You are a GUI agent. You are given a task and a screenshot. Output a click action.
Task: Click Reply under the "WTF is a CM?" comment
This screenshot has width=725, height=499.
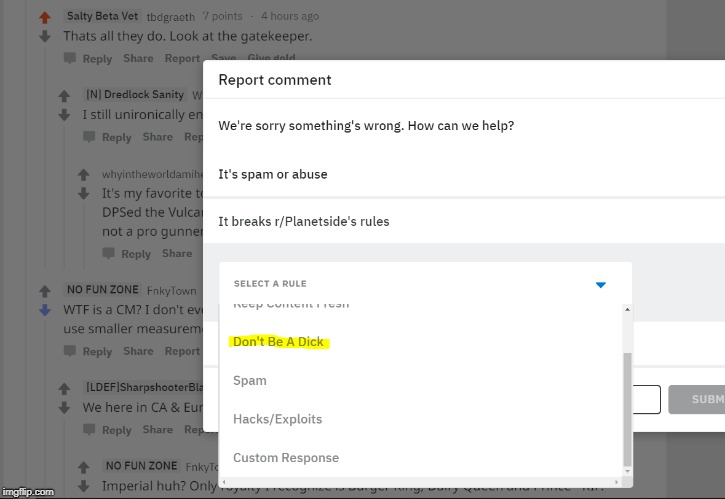97,351
